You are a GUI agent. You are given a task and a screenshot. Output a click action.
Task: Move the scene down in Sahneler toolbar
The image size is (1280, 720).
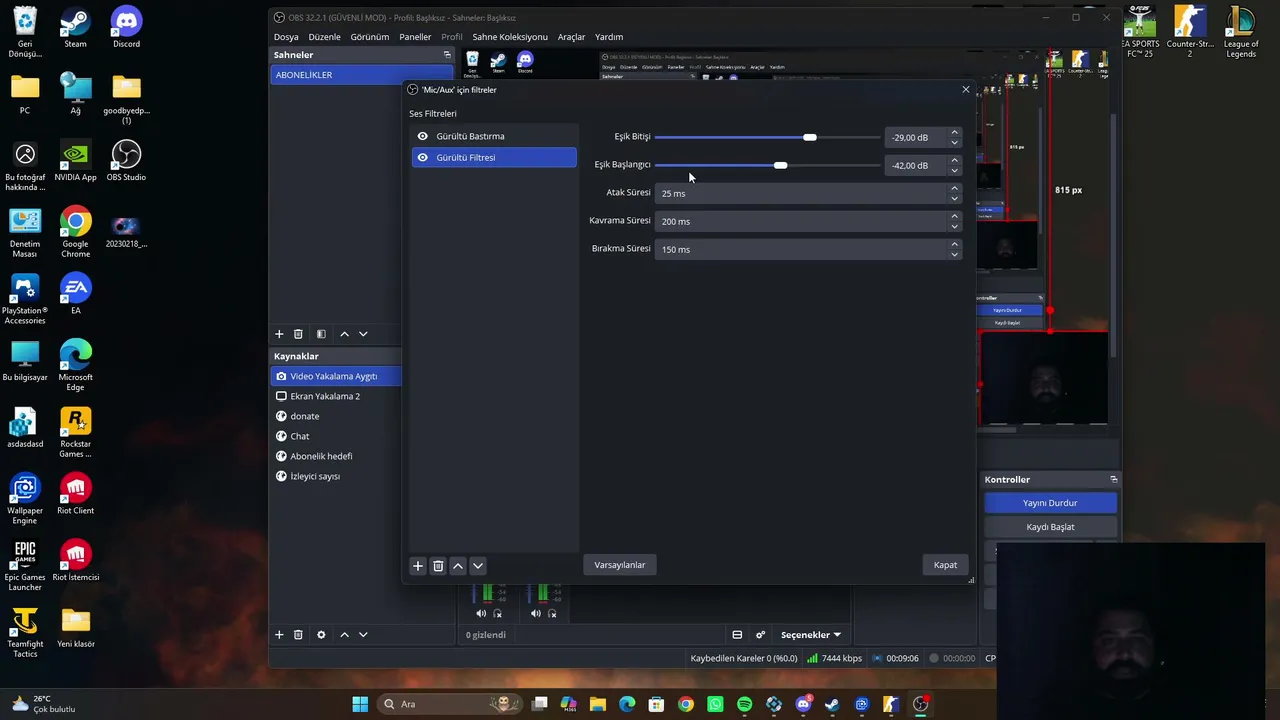pyautogui.click(x=363, y=334)
